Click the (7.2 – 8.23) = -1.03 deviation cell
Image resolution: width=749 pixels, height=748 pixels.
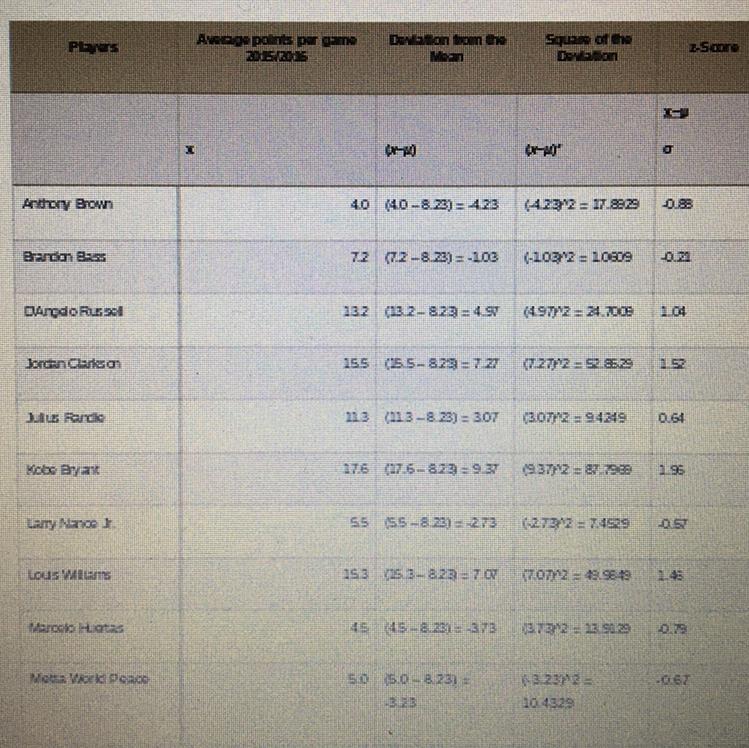(x=441, y=257)
